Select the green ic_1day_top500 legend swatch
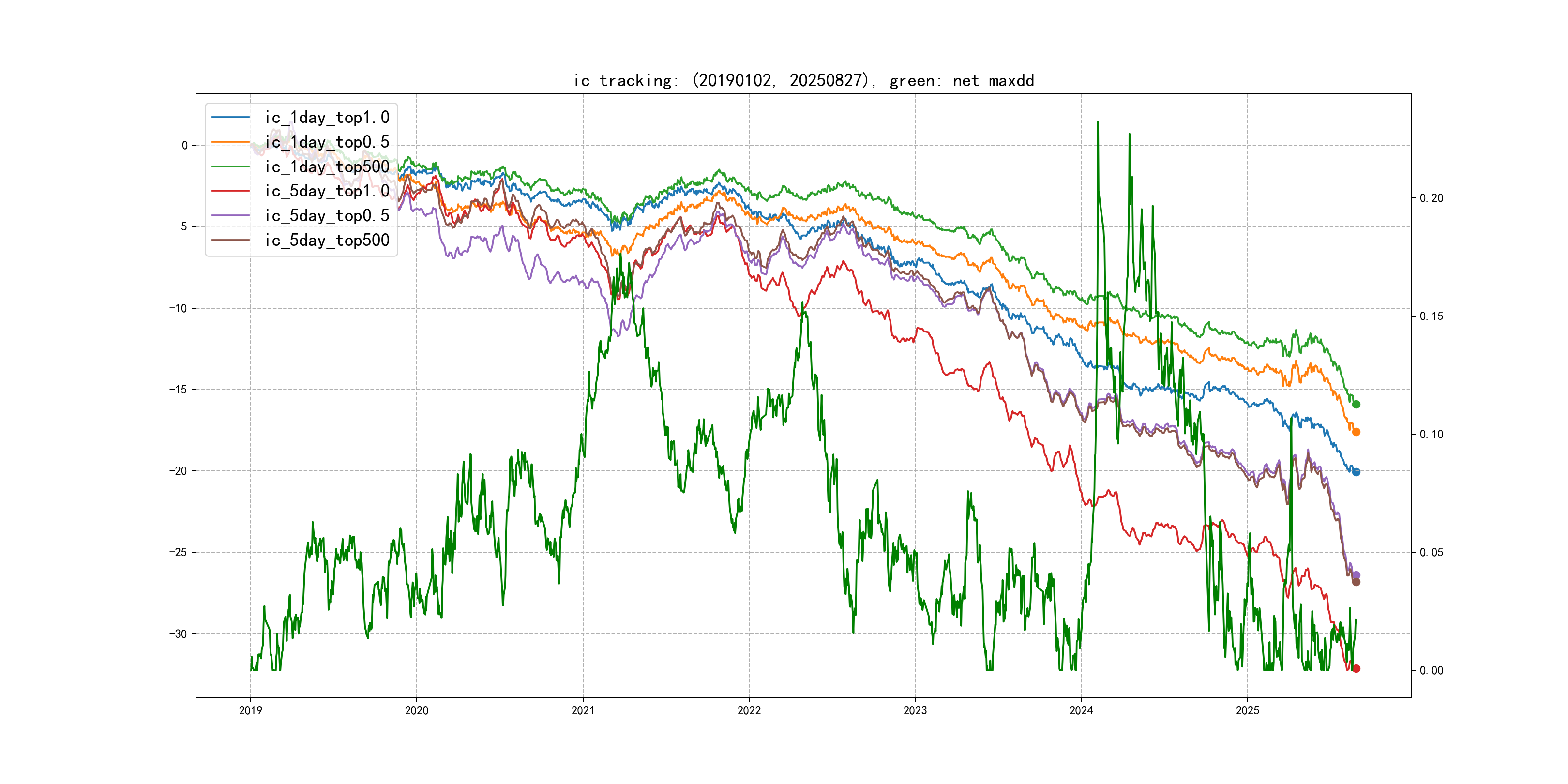The height and width of the screenshot is (784, 1568). pyautogui.click(x=231, y=166)
